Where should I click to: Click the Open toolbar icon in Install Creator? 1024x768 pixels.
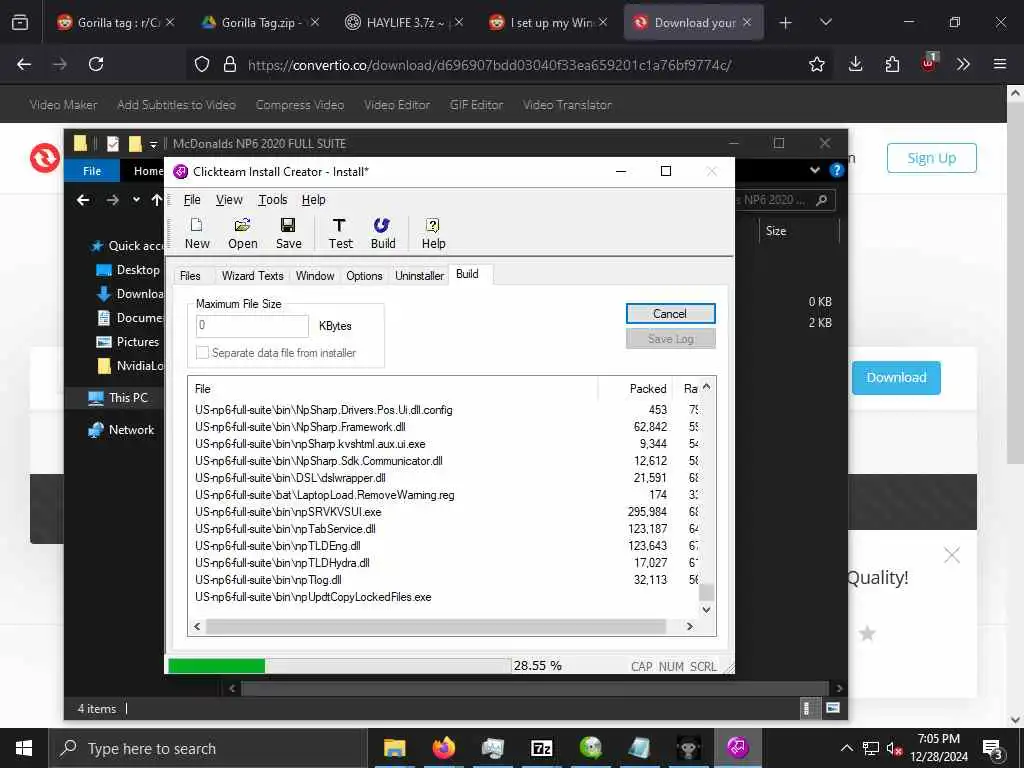[x=242, y=233]
